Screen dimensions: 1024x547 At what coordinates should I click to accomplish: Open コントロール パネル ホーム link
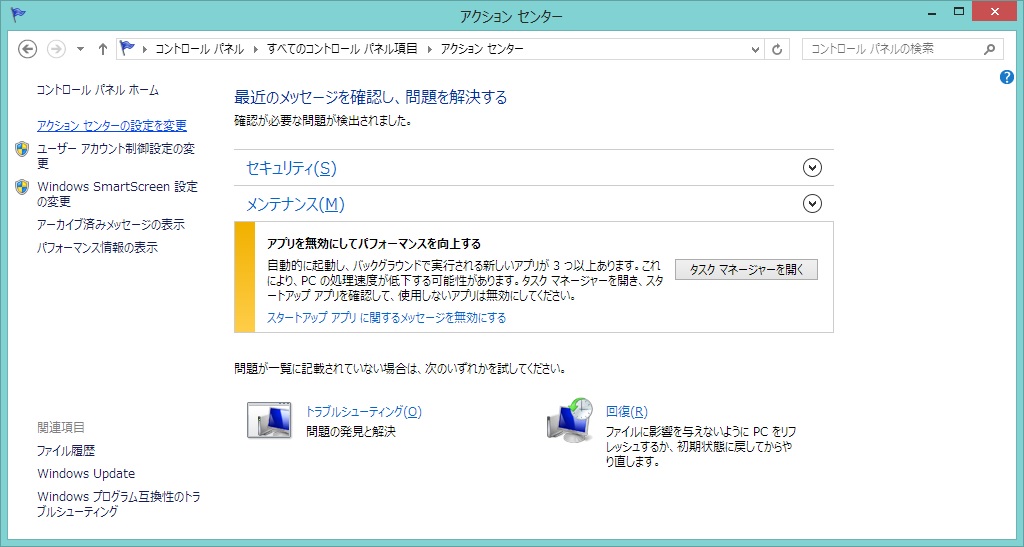click(x=98, y=90)
